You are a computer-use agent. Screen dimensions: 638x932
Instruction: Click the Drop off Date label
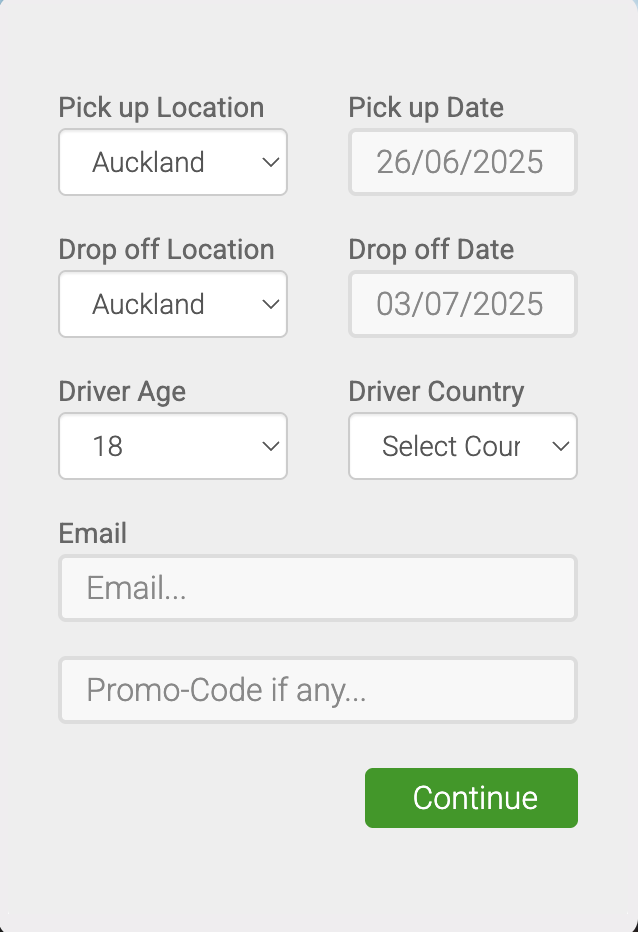(x=431, y=250)
